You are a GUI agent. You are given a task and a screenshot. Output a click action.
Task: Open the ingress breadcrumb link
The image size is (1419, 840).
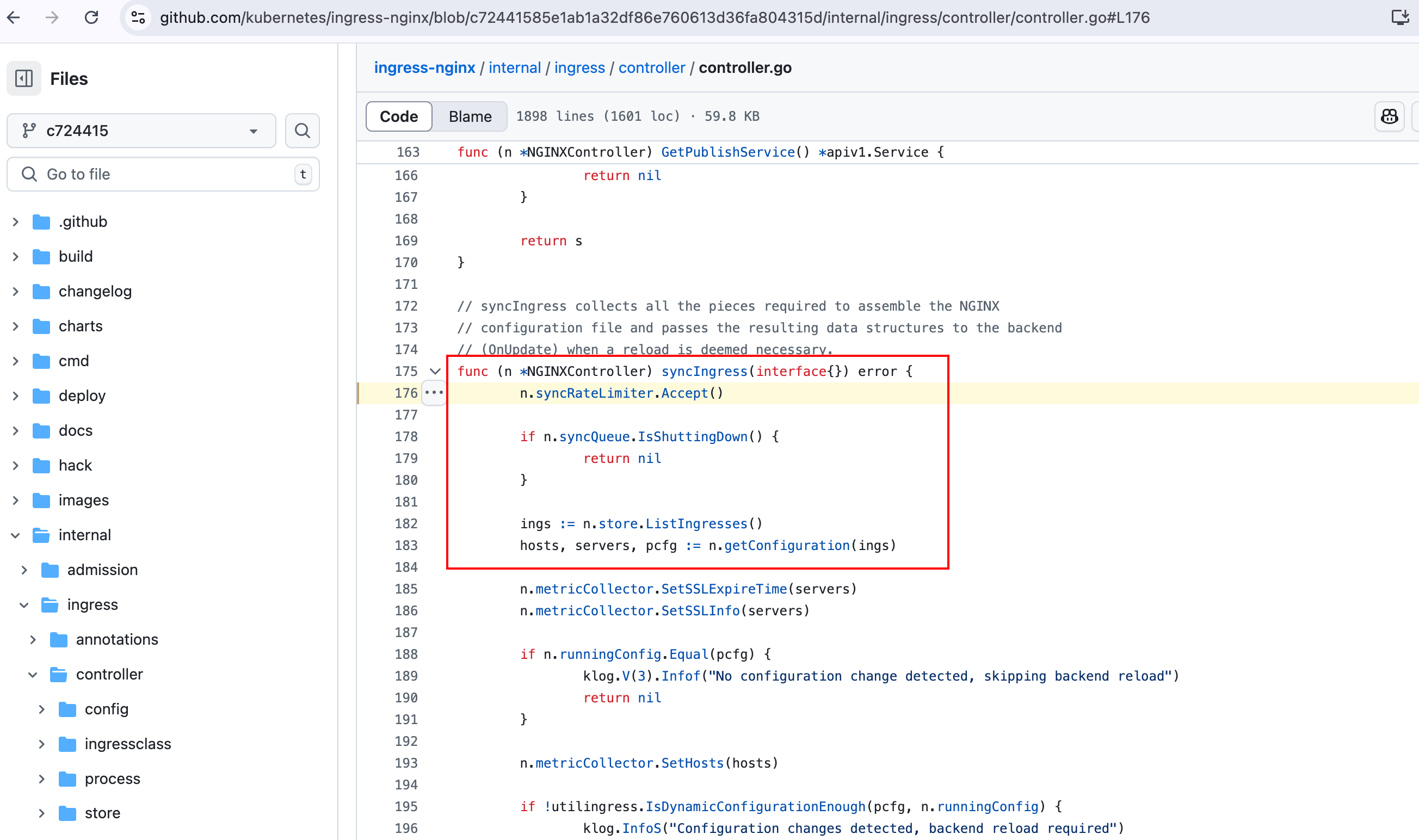click(x=579, y=67)
